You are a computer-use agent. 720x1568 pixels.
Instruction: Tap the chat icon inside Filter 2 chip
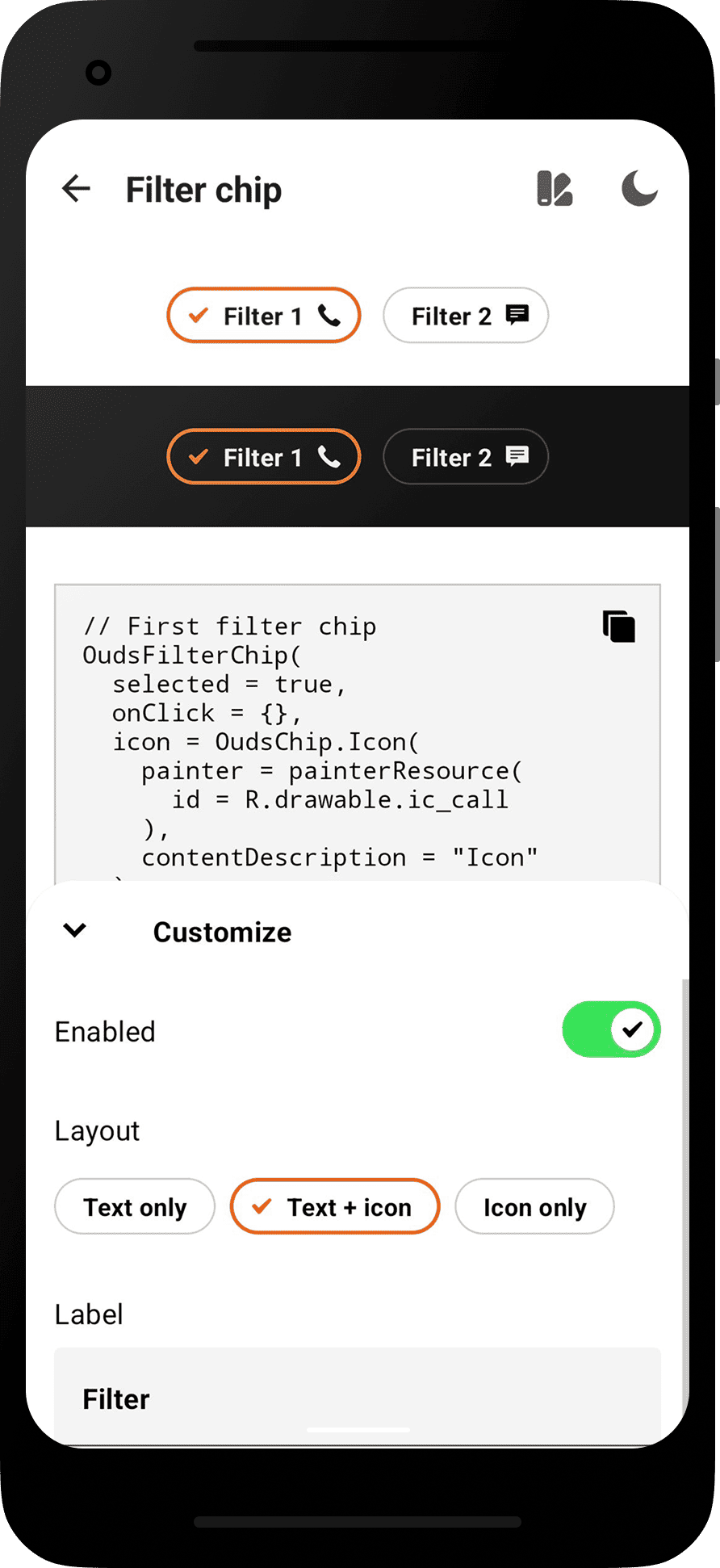pos(517,315)
